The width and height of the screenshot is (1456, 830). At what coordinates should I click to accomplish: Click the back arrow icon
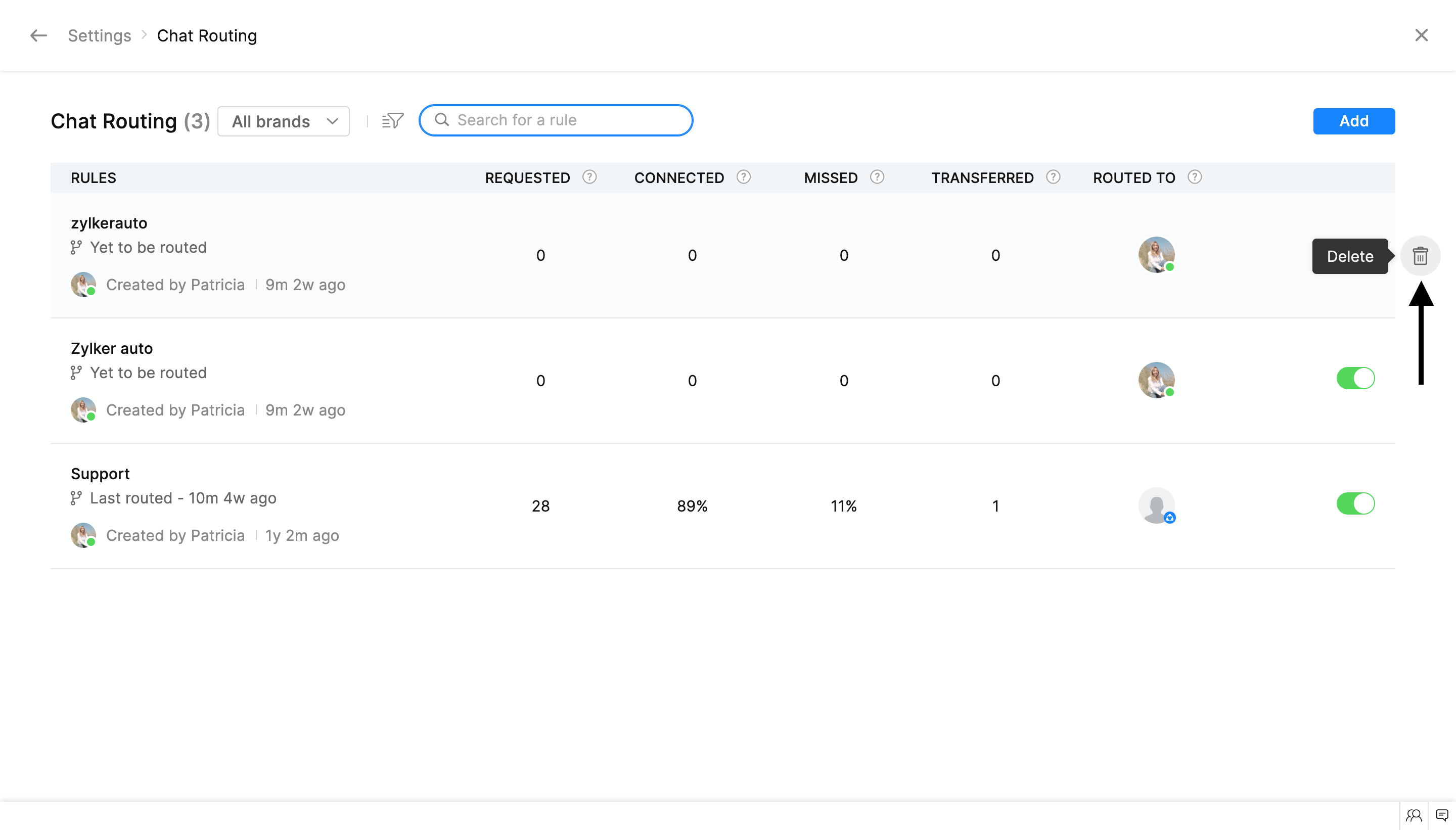click(x=38, y=35)
